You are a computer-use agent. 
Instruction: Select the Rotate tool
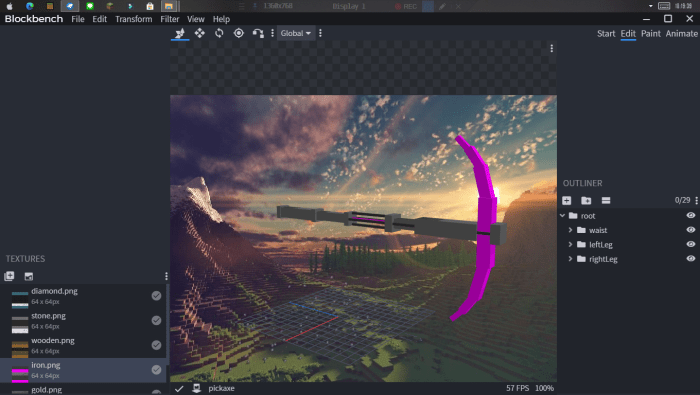219,33
